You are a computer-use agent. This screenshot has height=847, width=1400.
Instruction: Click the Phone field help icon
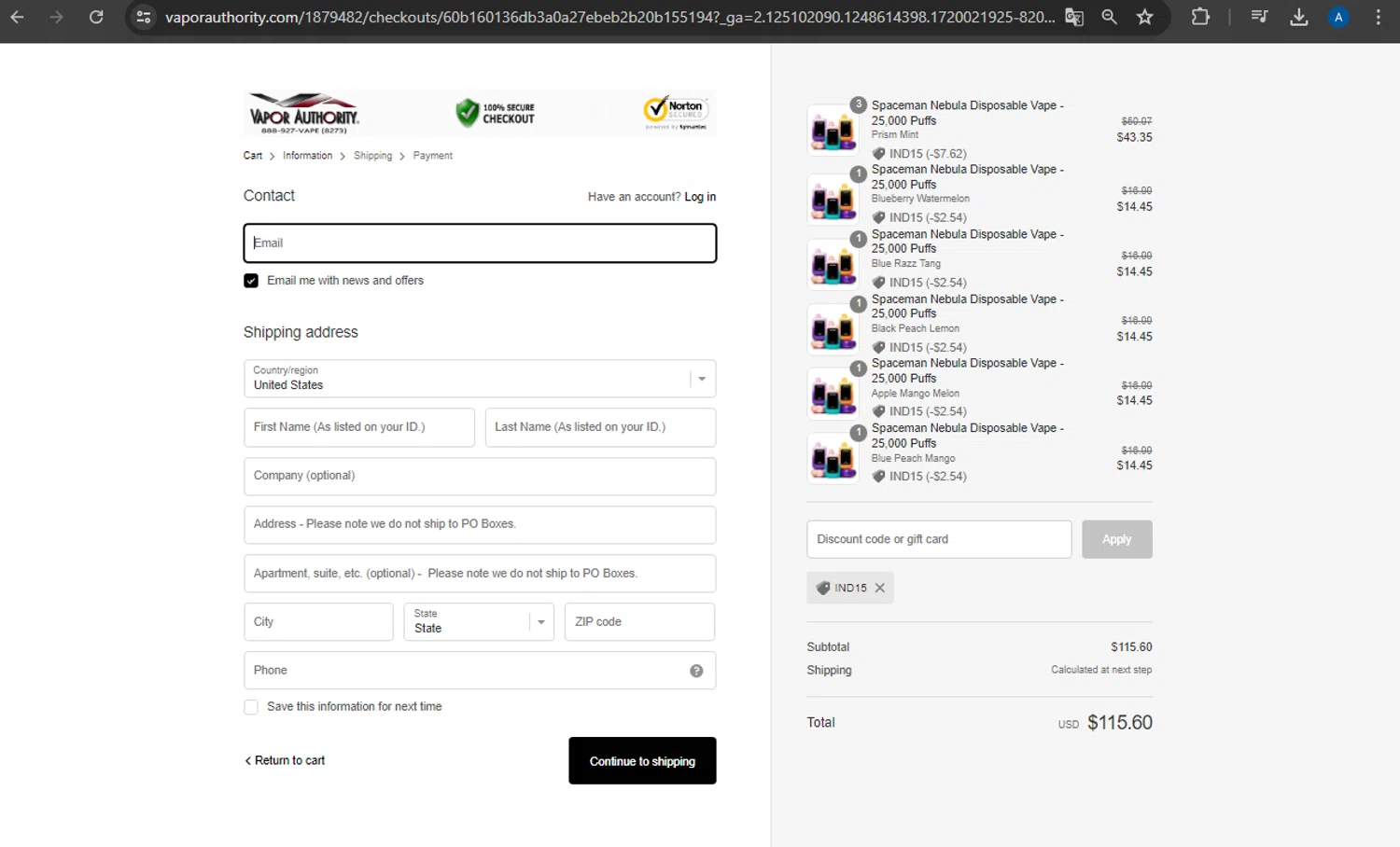point(696,671)
